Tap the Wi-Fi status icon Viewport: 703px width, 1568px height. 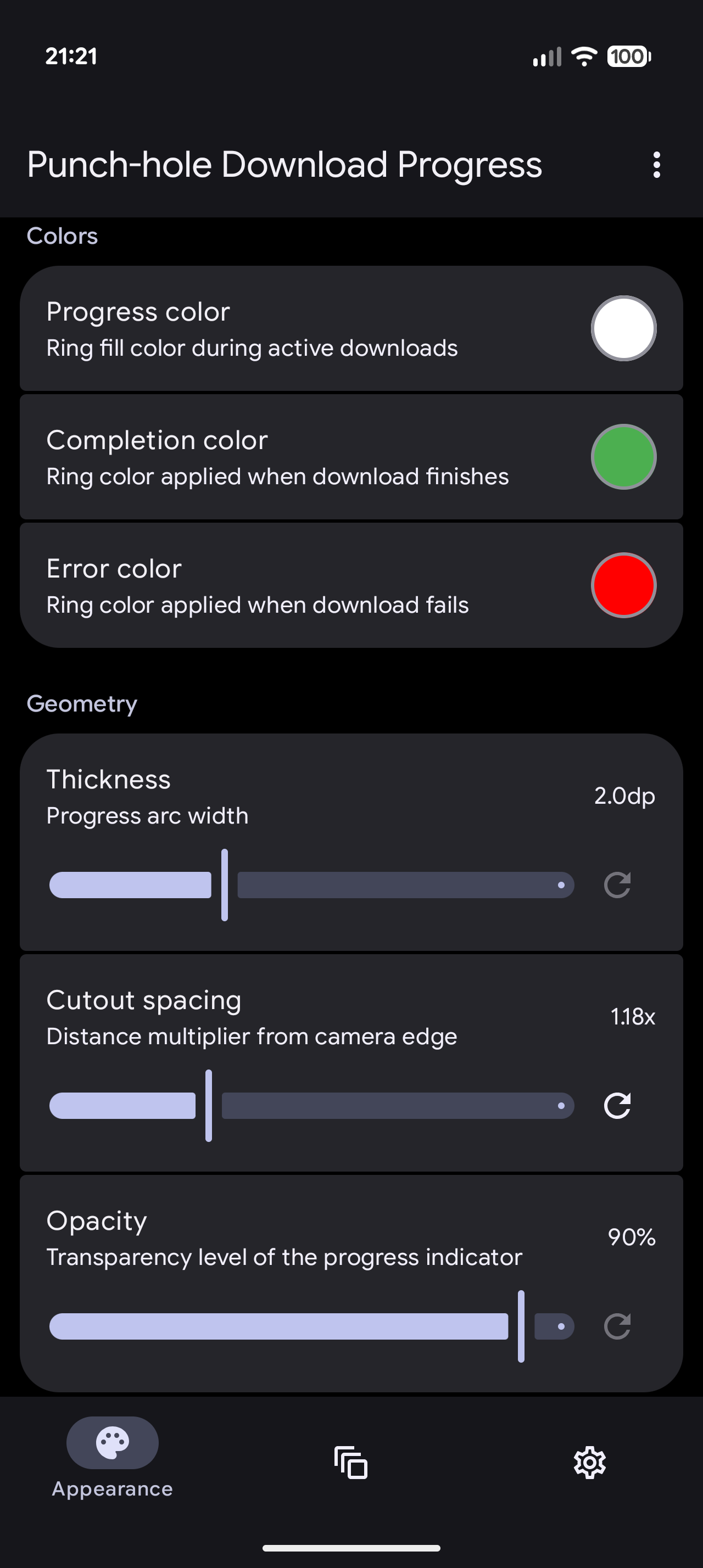coord(584,57)
